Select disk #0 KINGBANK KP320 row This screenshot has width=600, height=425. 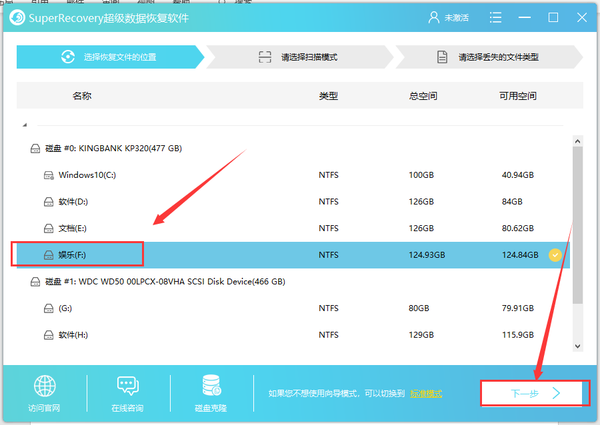point(293,148)
